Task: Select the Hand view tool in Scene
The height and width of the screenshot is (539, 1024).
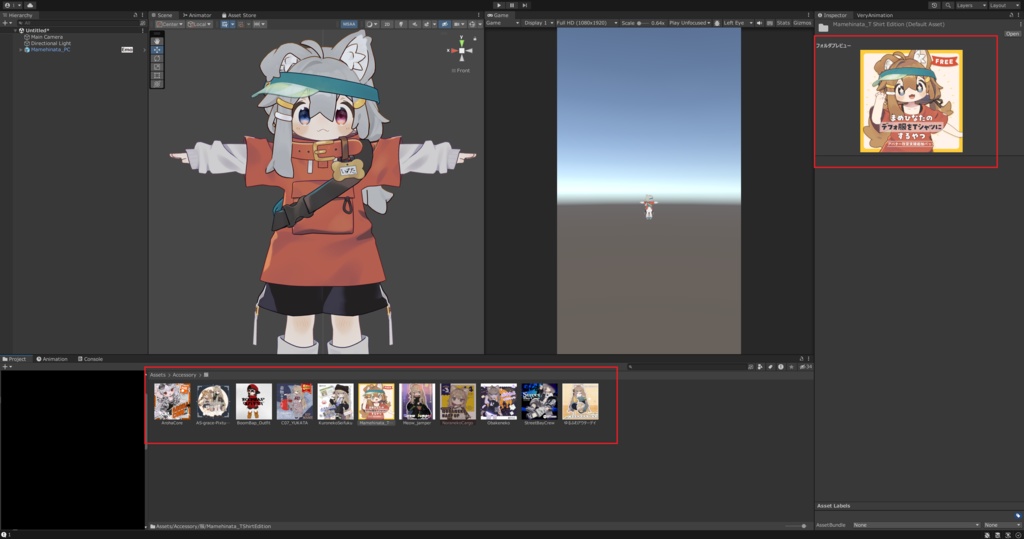Action: [157, 41]
